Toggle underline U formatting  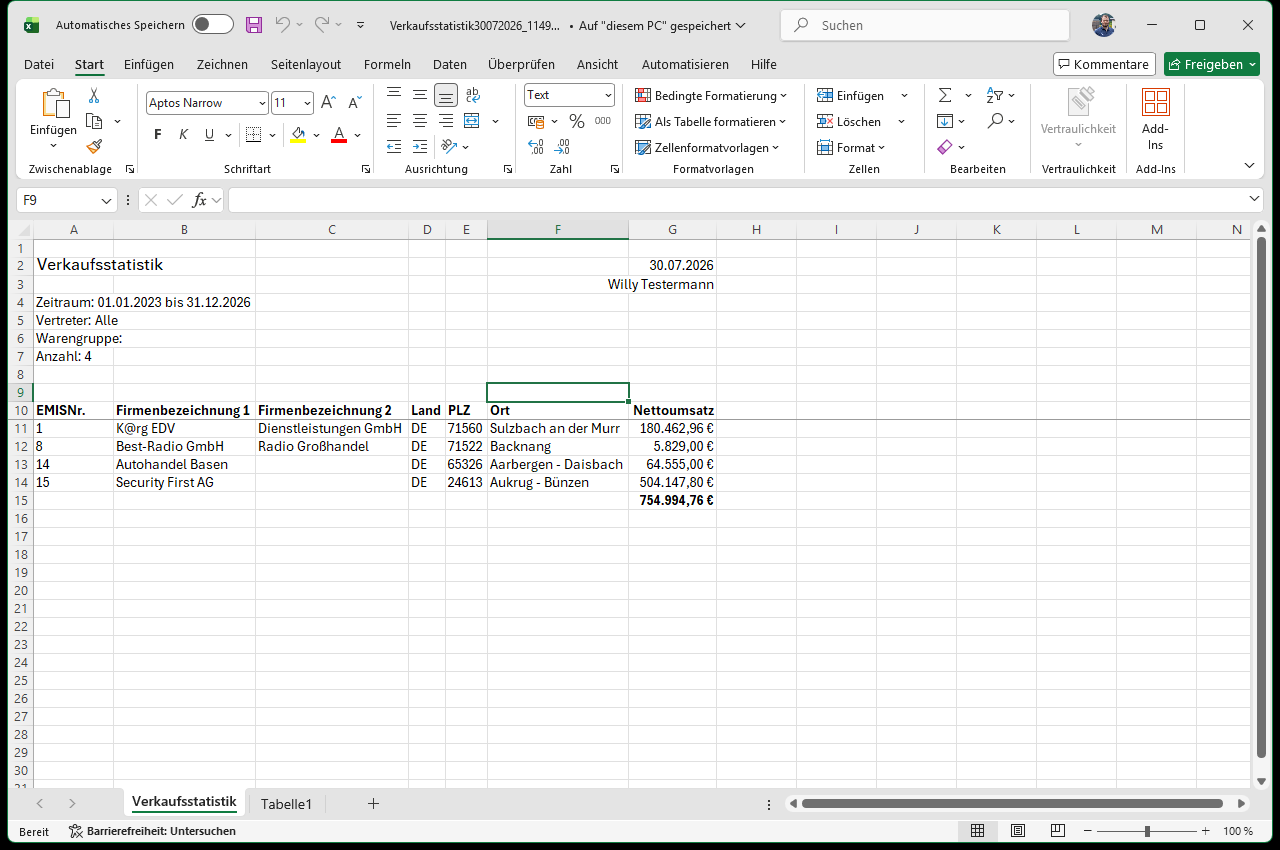[x=209, y=135]
